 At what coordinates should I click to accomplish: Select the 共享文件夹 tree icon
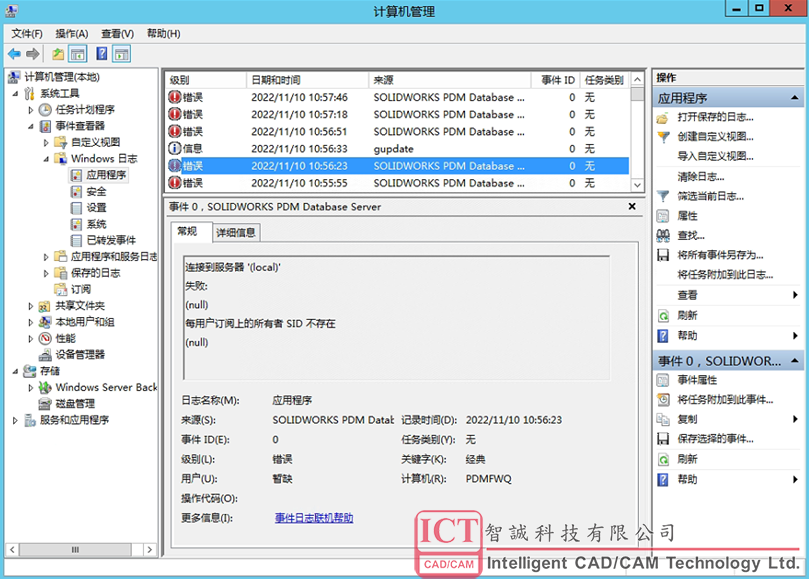44,306
